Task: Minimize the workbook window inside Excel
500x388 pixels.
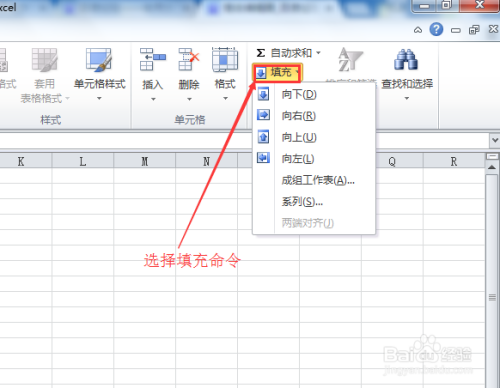Action: [455, 30]
